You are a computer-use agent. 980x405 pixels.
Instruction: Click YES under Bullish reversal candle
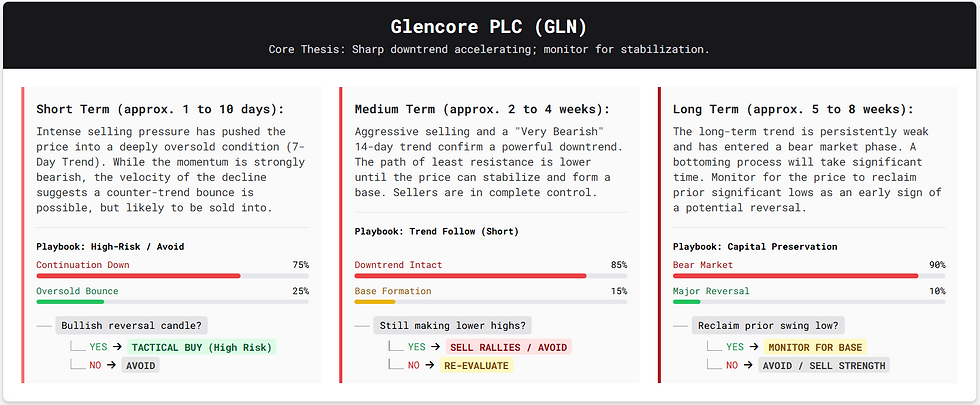[98, 348]
